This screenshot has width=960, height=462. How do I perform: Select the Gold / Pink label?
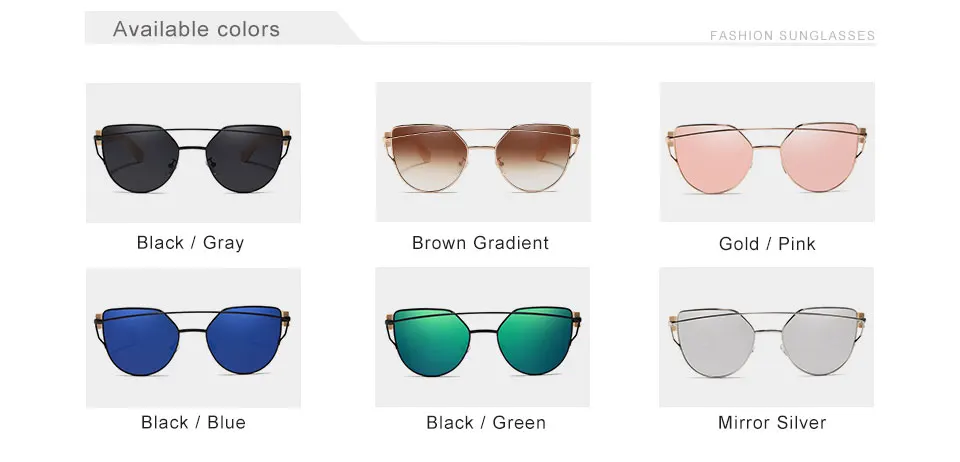point(767,244)
